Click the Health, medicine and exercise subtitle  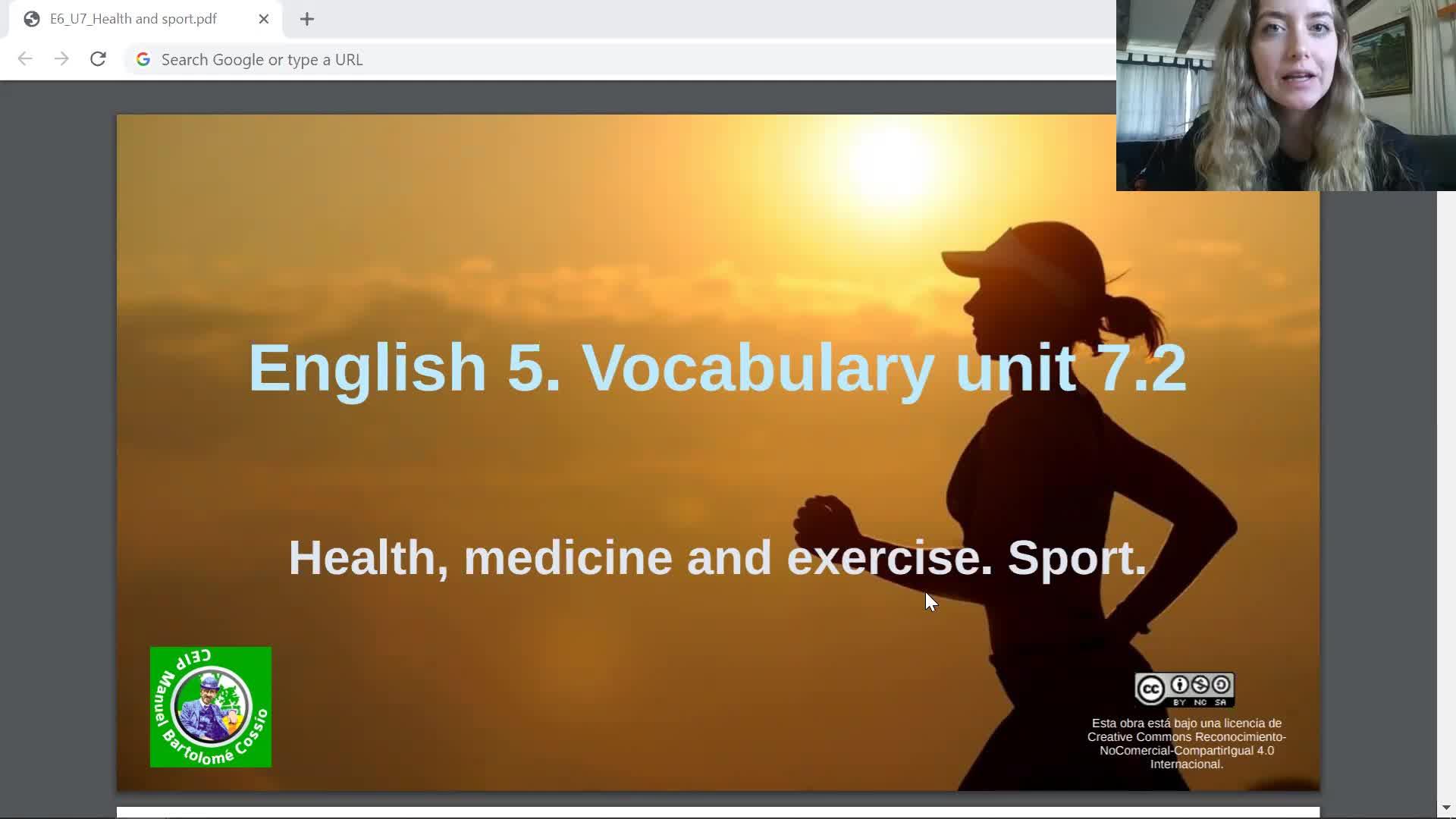717,557
